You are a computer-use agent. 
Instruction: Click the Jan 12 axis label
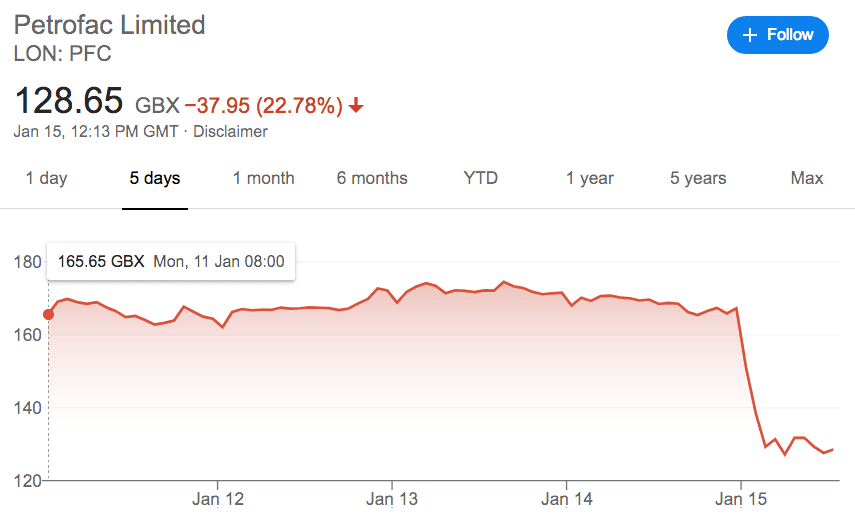click(x=218, y=499)
